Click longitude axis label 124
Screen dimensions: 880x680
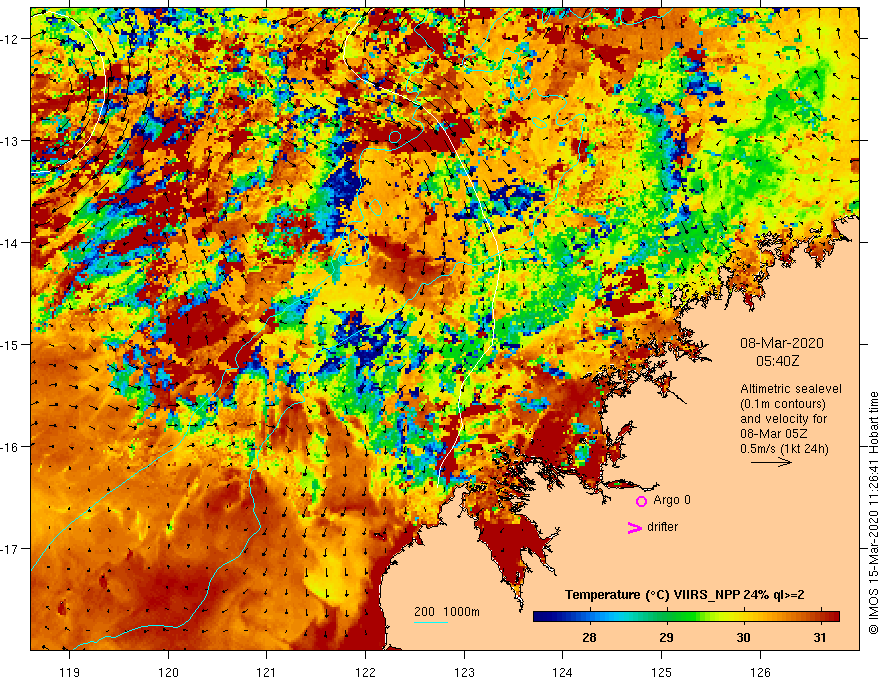click(x=563, y=672)
